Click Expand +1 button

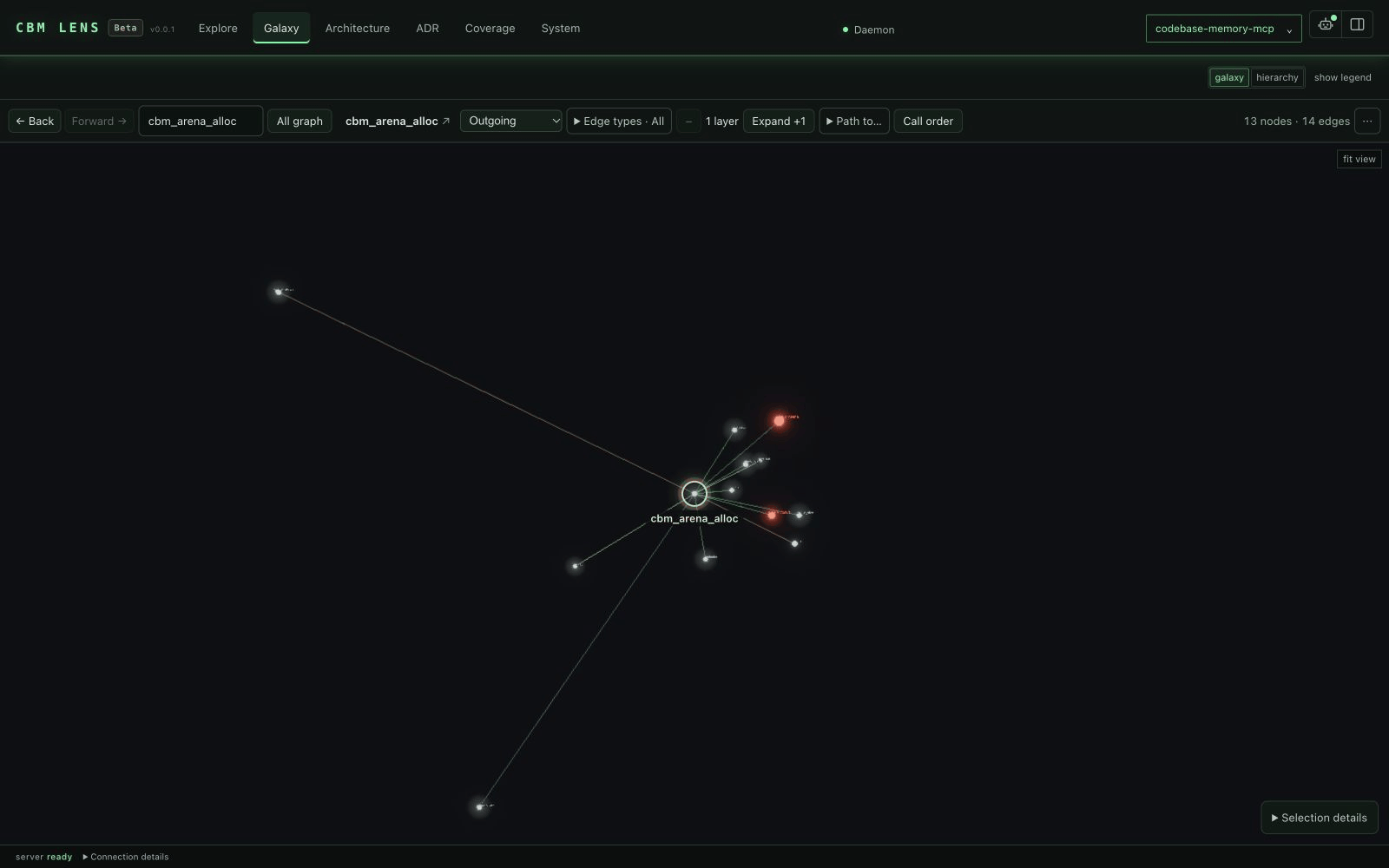click(x=779, y=122)
